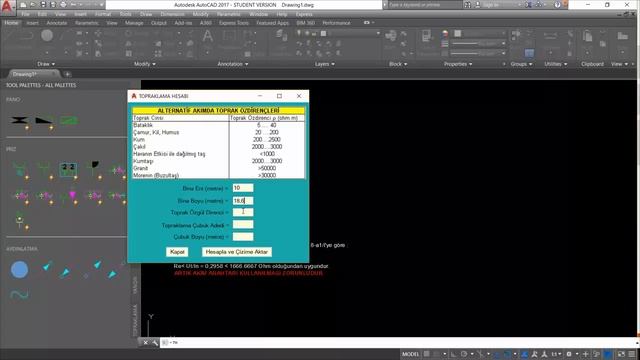The height and width of the screenshot is (360, 640).
Task: Click Hesapla ve Çizime Aktar button
Action: (x=237, y=252)
